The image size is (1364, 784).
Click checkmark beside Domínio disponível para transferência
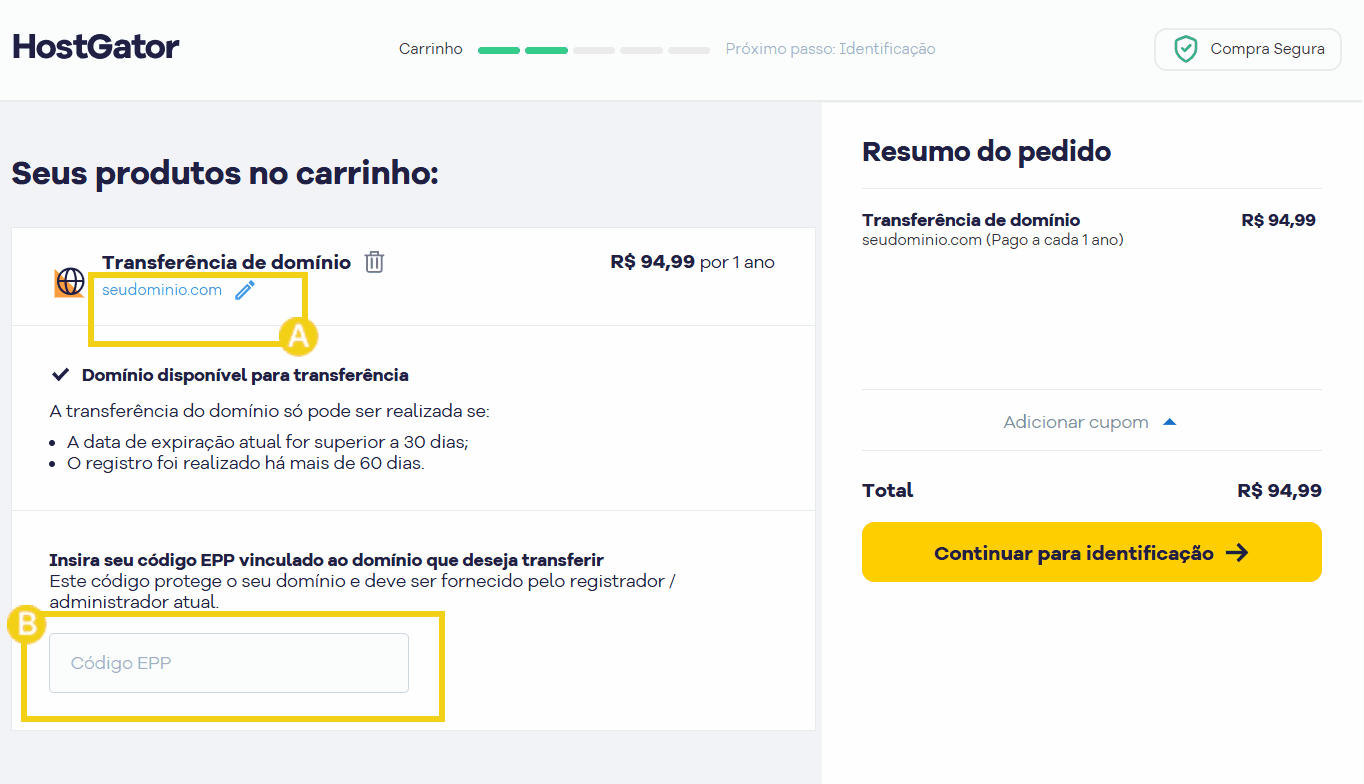point(60,376)
